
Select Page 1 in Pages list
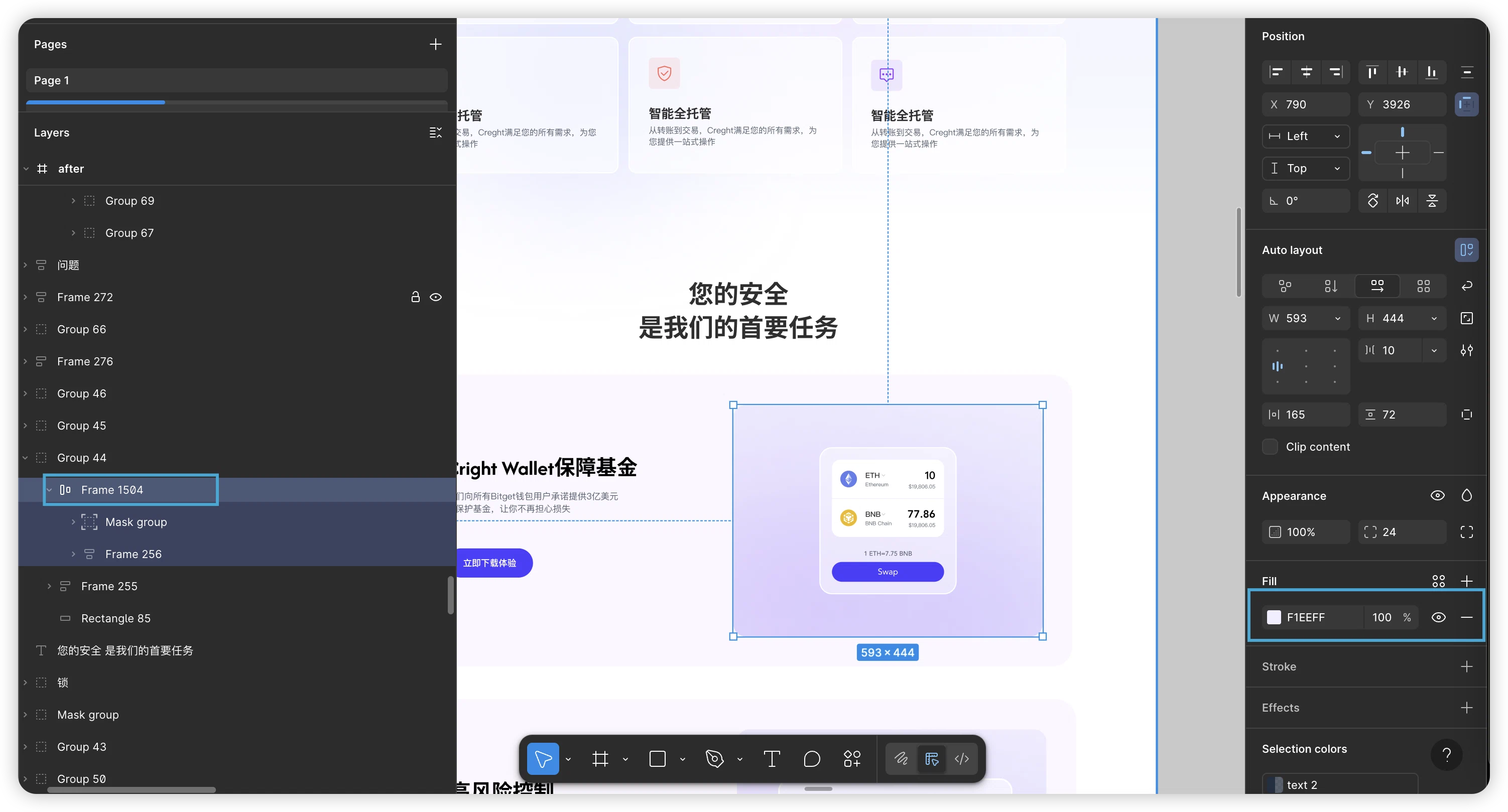pos(236,80)
